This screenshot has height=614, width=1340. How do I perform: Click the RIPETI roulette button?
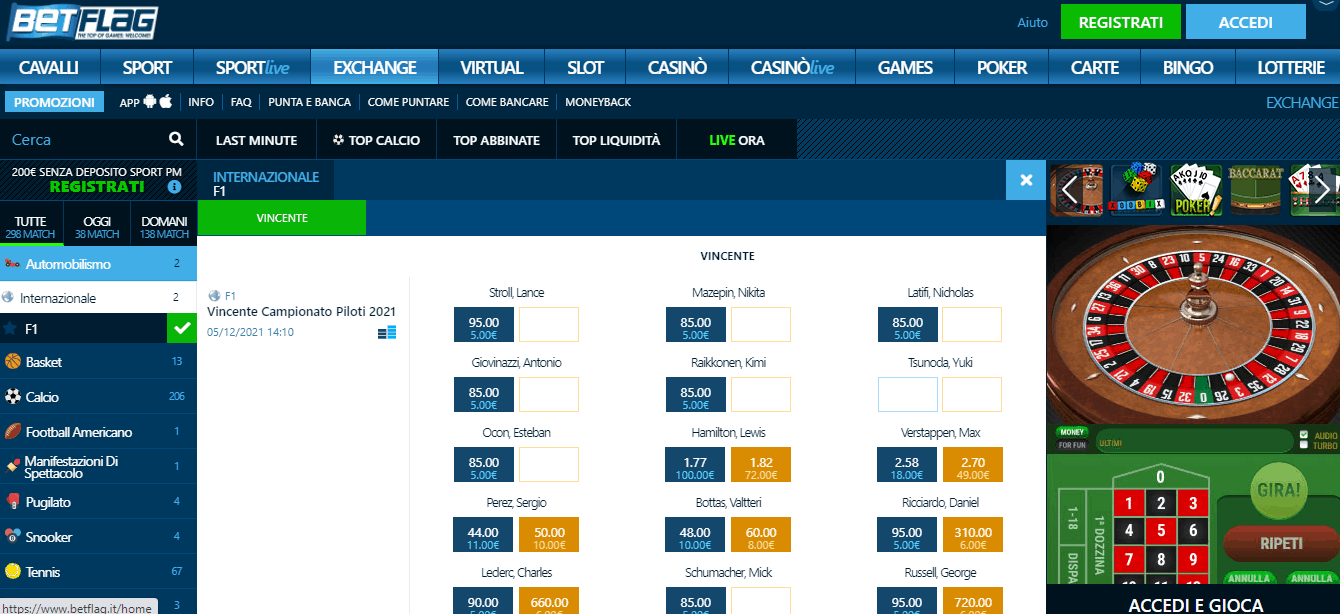1281,544
